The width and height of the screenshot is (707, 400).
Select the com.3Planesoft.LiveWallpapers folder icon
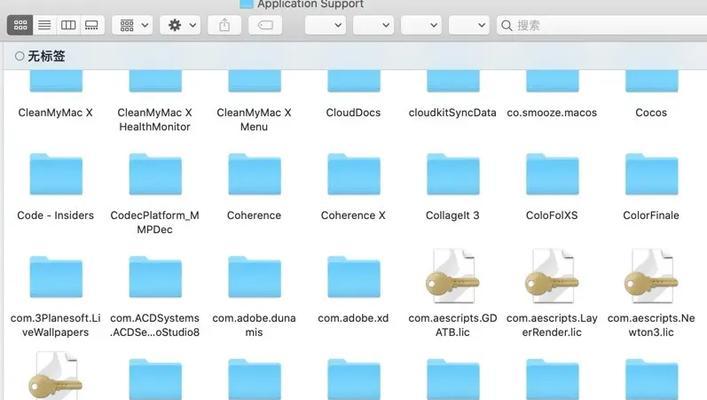pyautogui.click(x=56, y=277)
